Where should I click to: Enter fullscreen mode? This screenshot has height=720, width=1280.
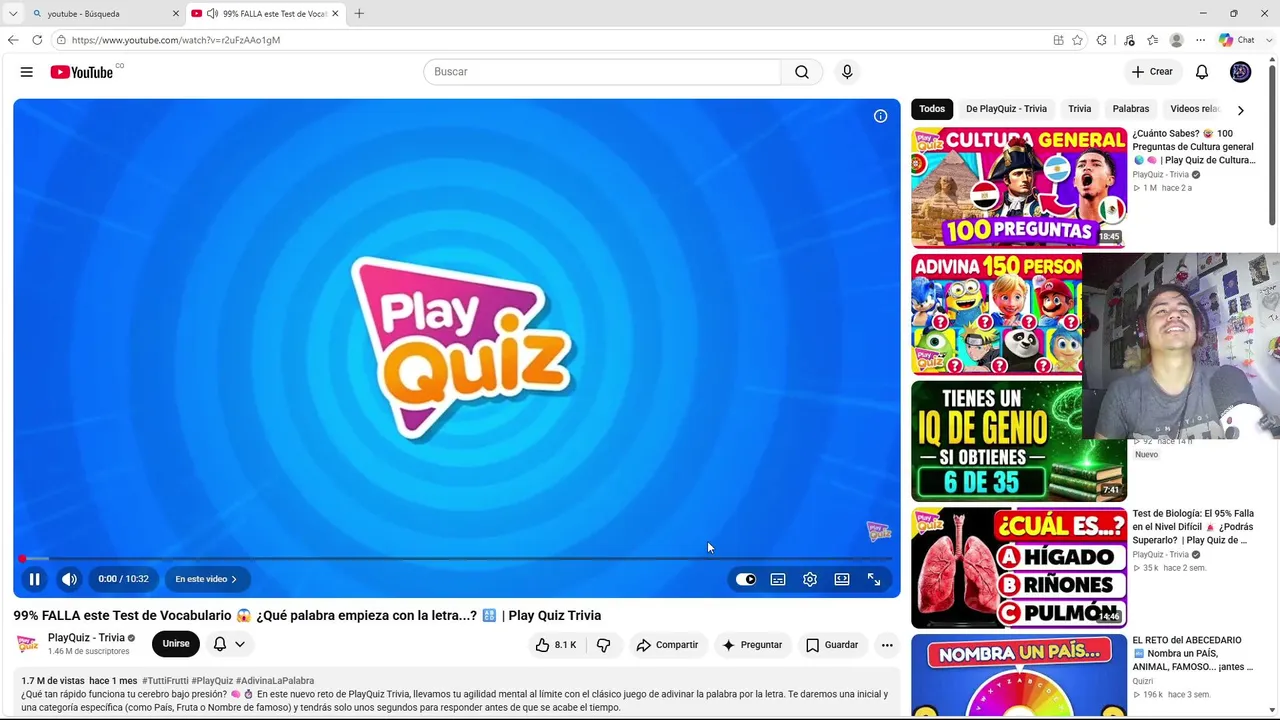pyautogui.click(x=874, y=579)
